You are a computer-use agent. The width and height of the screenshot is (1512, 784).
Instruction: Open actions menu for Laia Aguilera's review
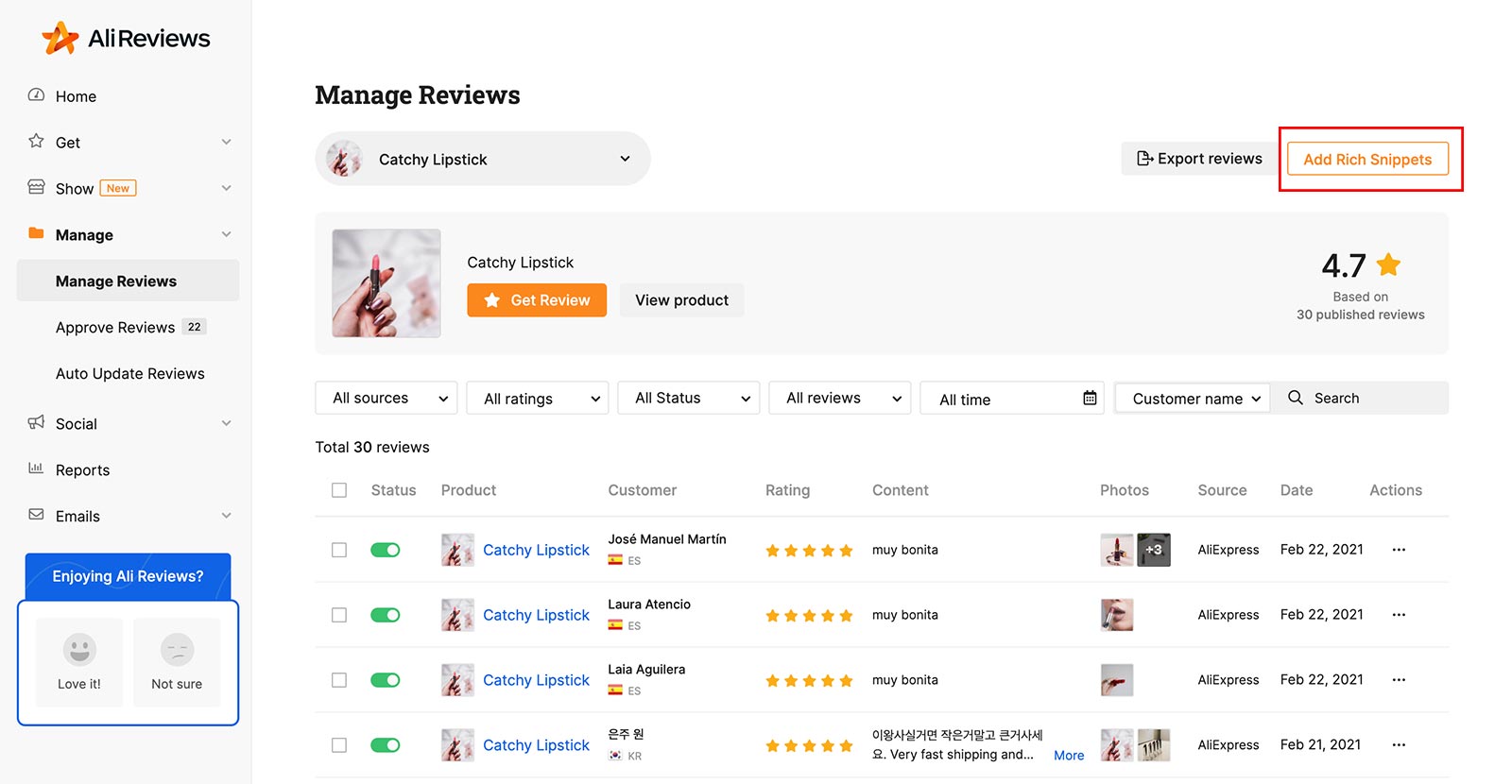pos(1399,680)
